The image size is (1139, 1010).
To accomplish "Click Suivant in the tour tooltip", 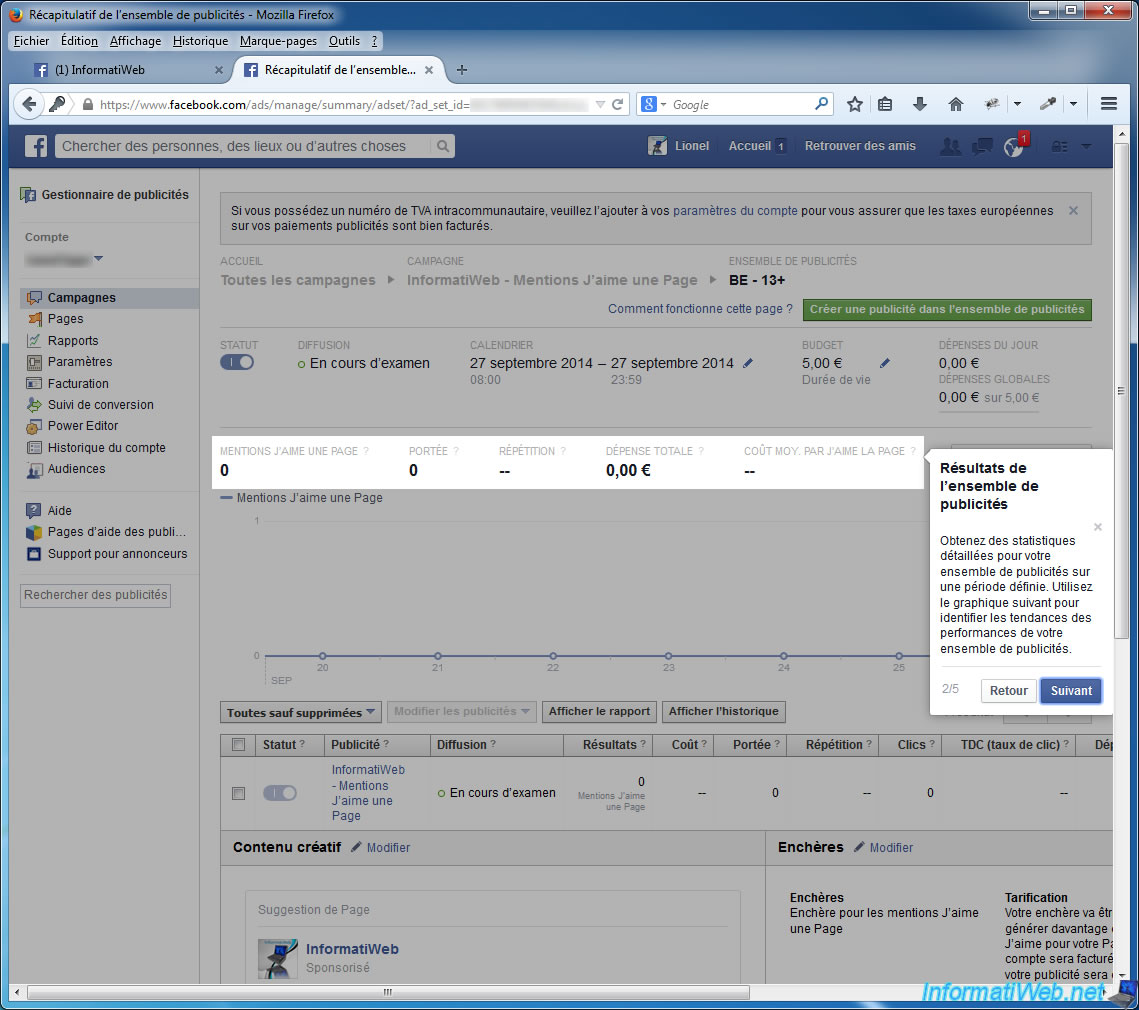I will [x=1071, y=690].
